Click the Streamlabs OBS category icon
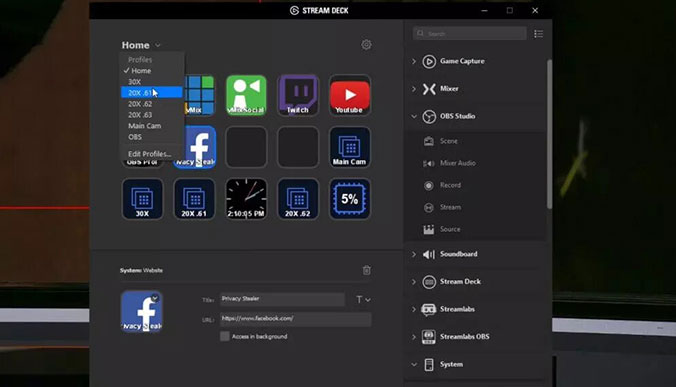The image size is (676, 387). tap(429, 337)
